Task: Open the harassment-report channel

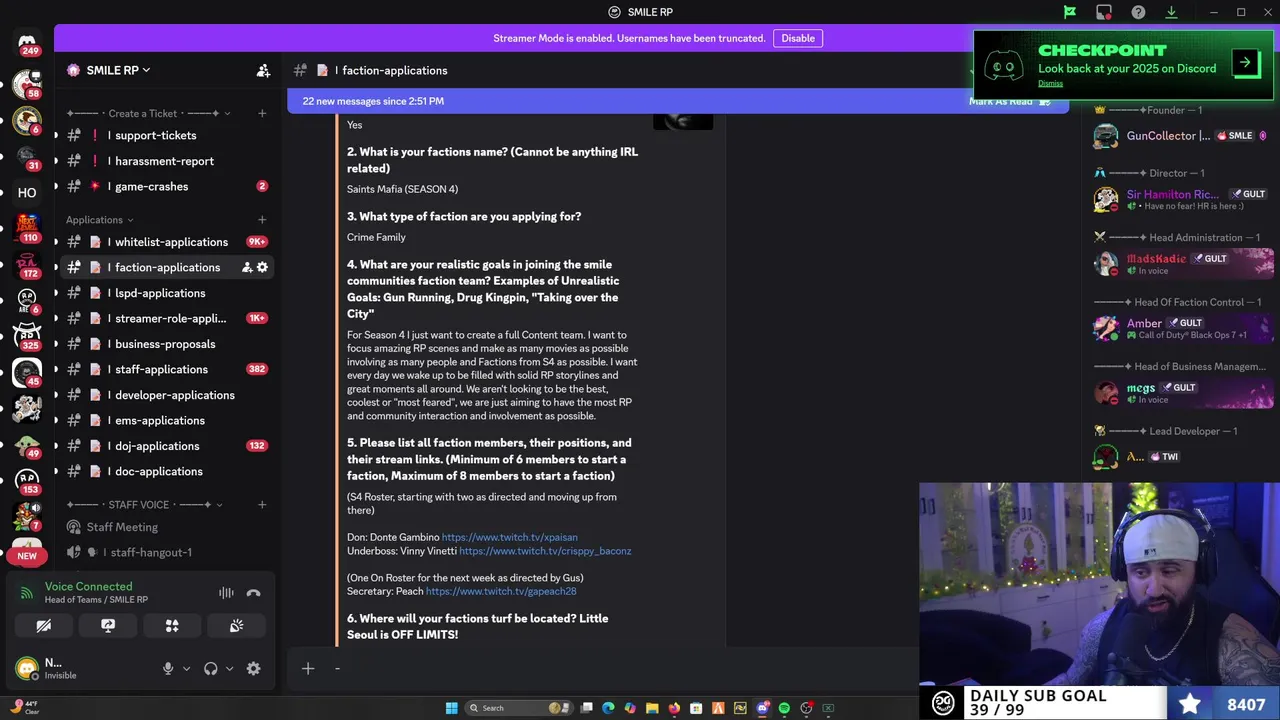Action: (166, 161)
